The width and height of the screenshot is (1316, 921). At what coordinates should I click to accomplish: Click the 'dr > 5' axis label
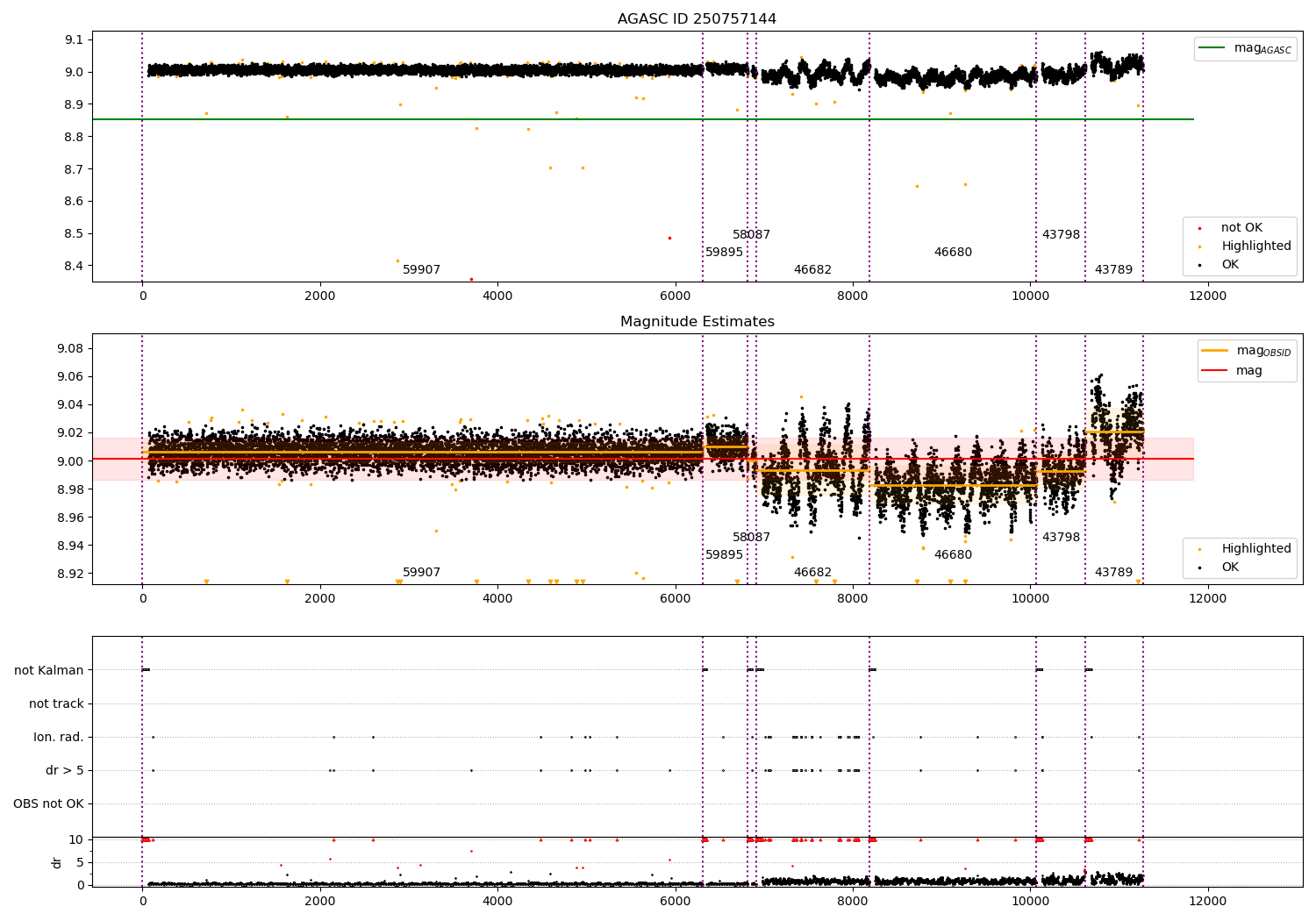point(65,771)
